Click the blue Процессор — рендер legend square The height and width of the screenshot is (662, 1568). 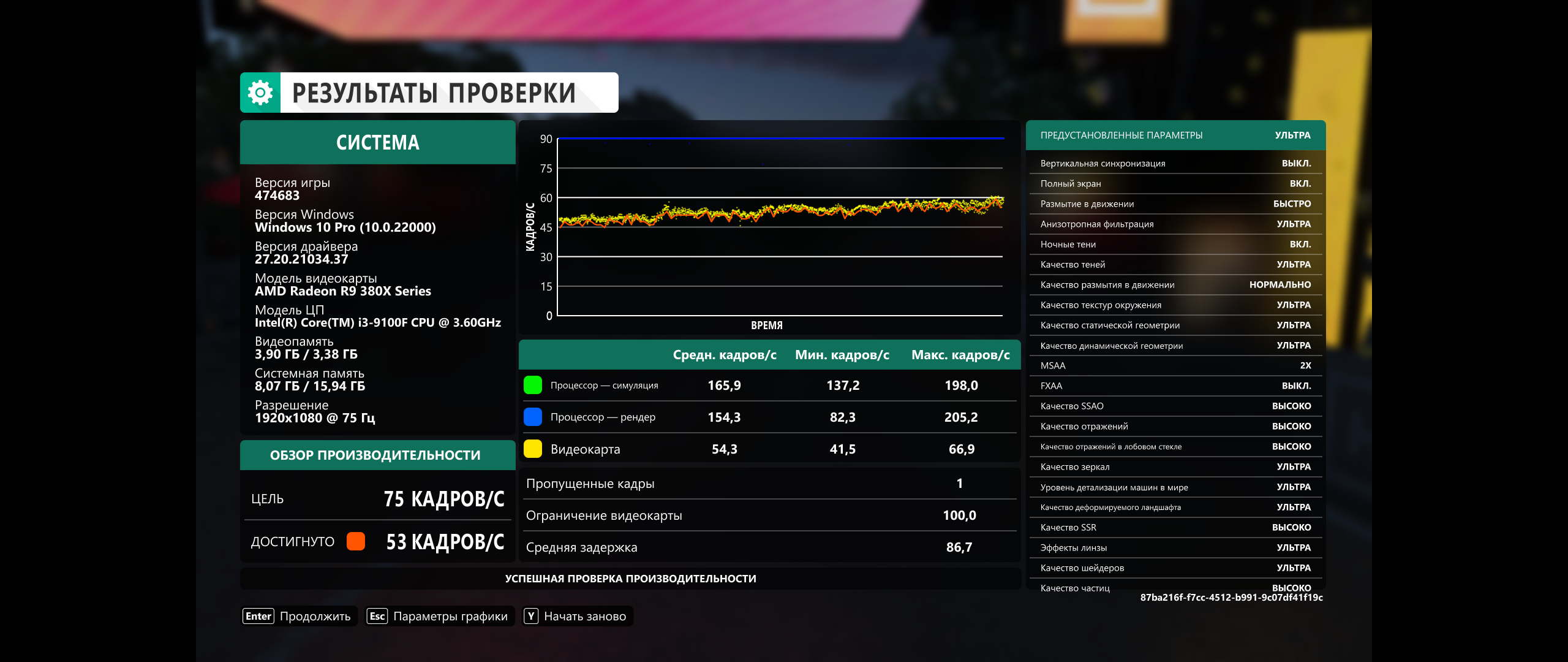coord(533,417)
